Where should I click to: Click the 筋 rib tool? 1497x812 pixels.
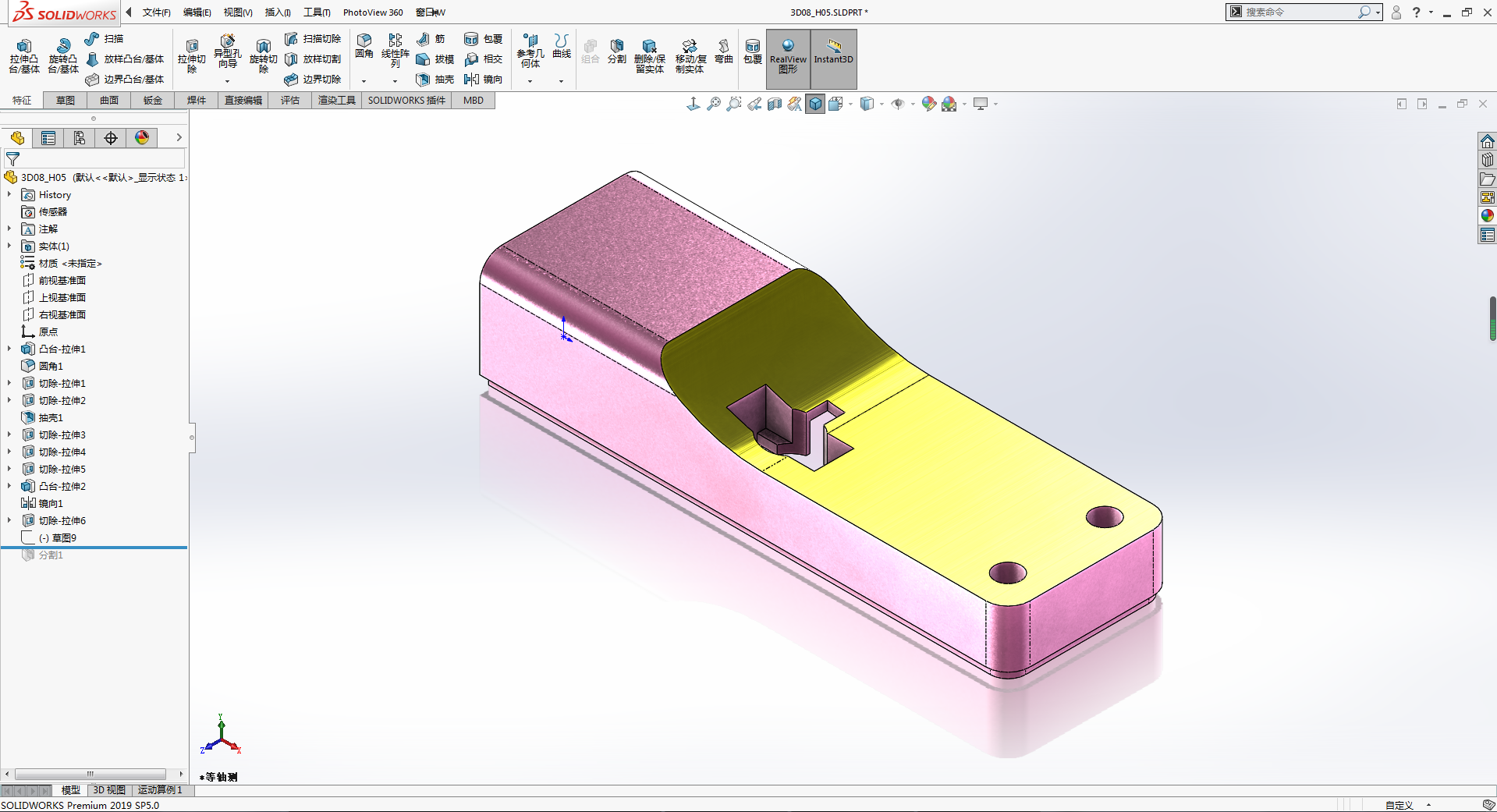coord(431,38)
